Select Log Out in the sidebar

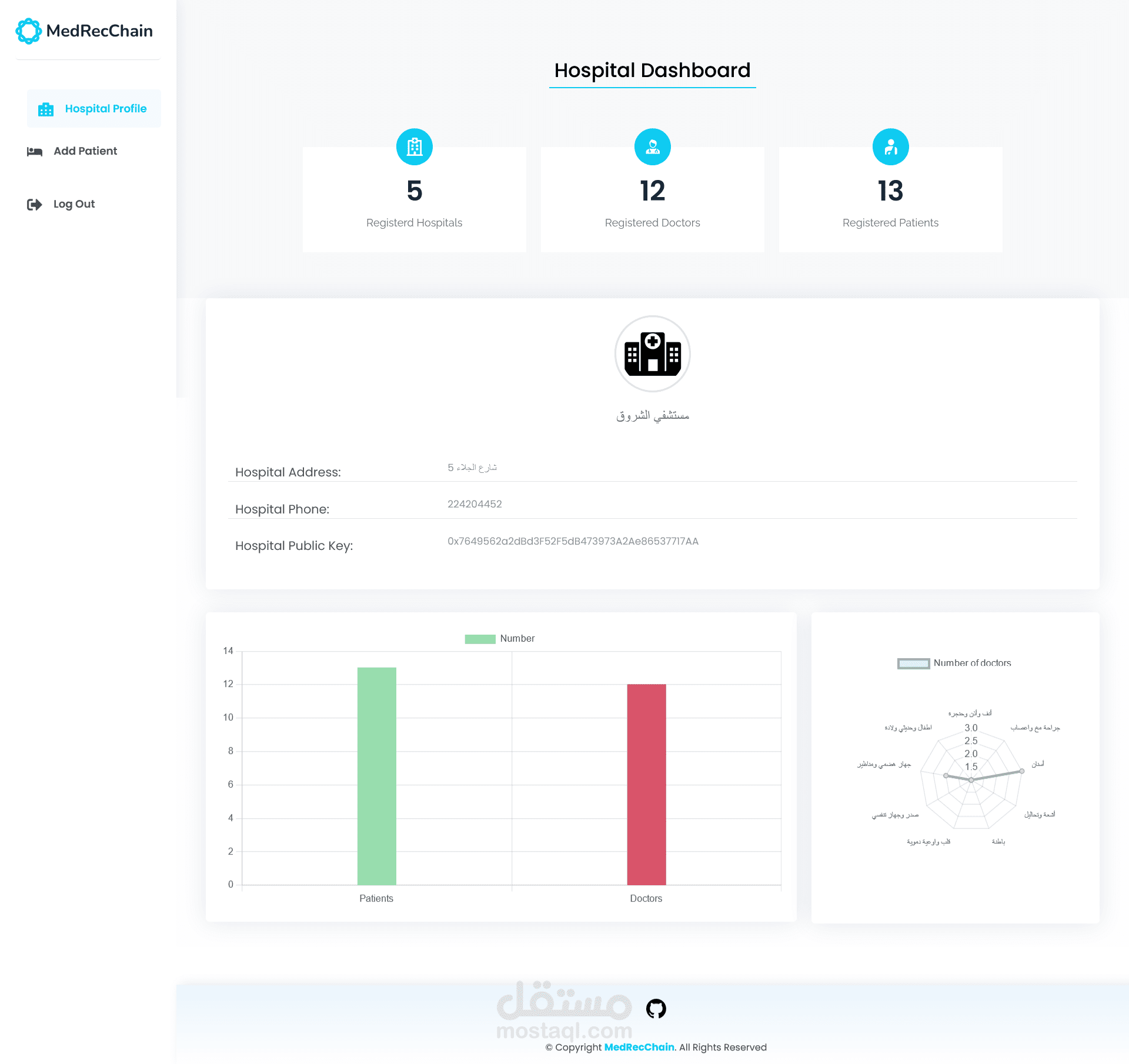tap(74, 204)
